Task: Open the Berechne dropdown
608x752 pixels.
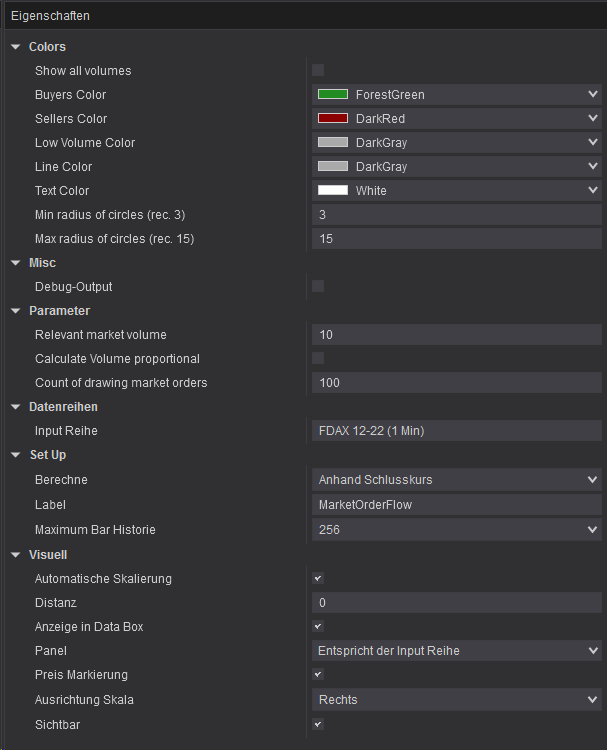Action: 592,480
